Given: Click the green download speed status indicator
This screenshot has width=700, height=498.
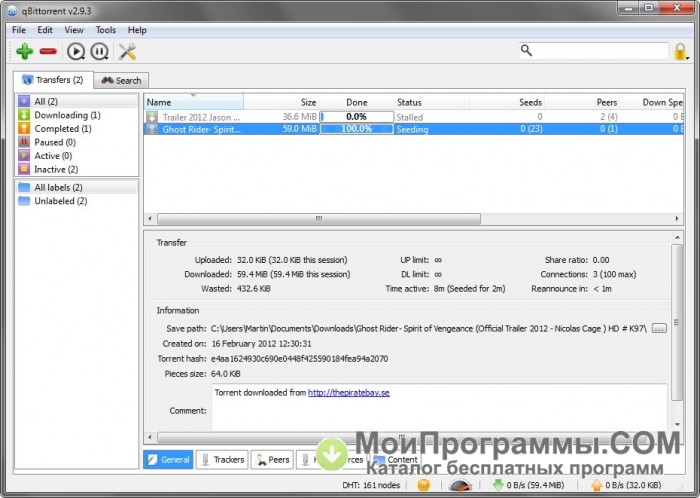Looking at the screenshot, I should (x=528, y=485).
